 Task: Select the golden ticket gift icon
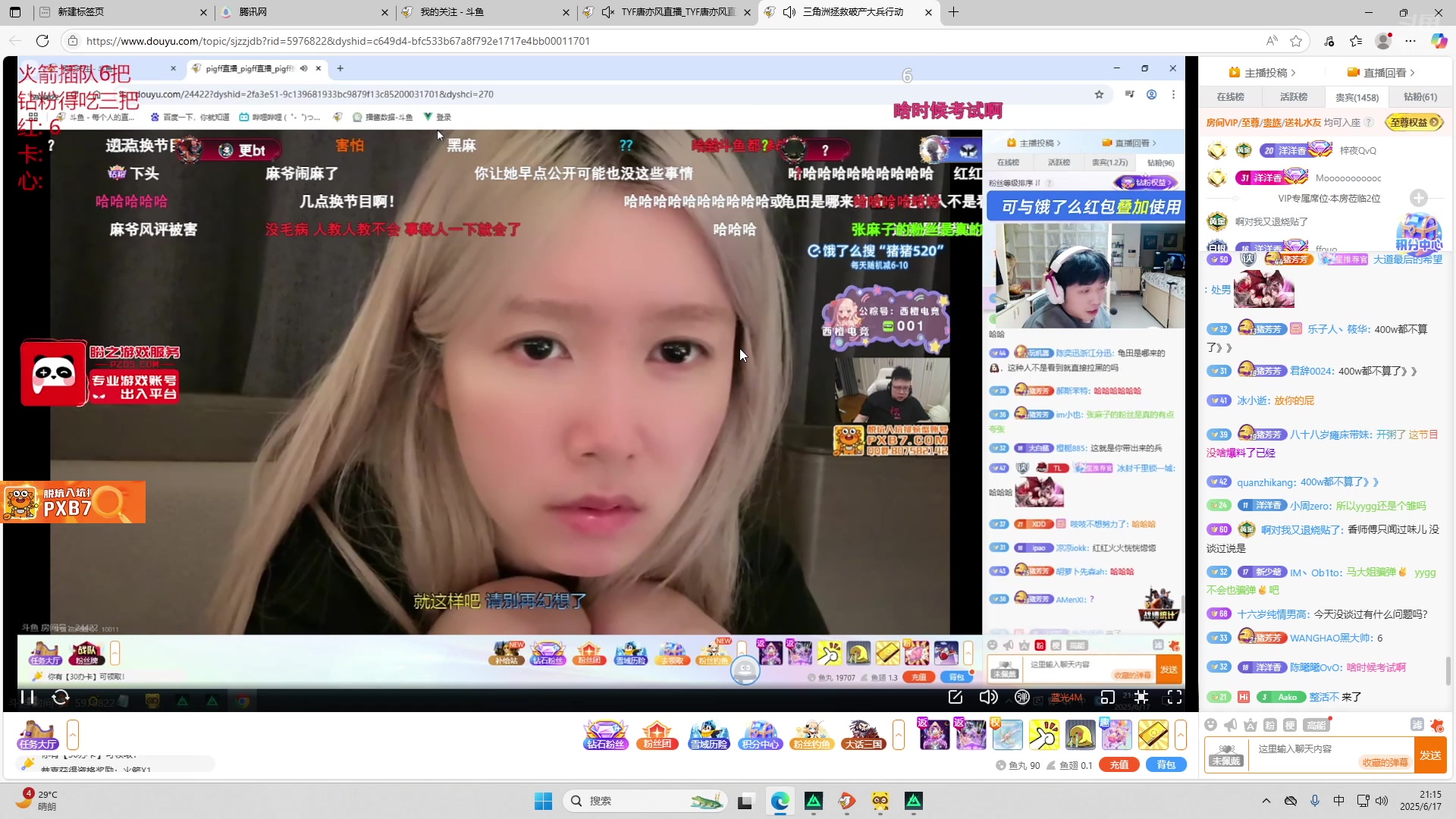click(x=1153, y=735)
